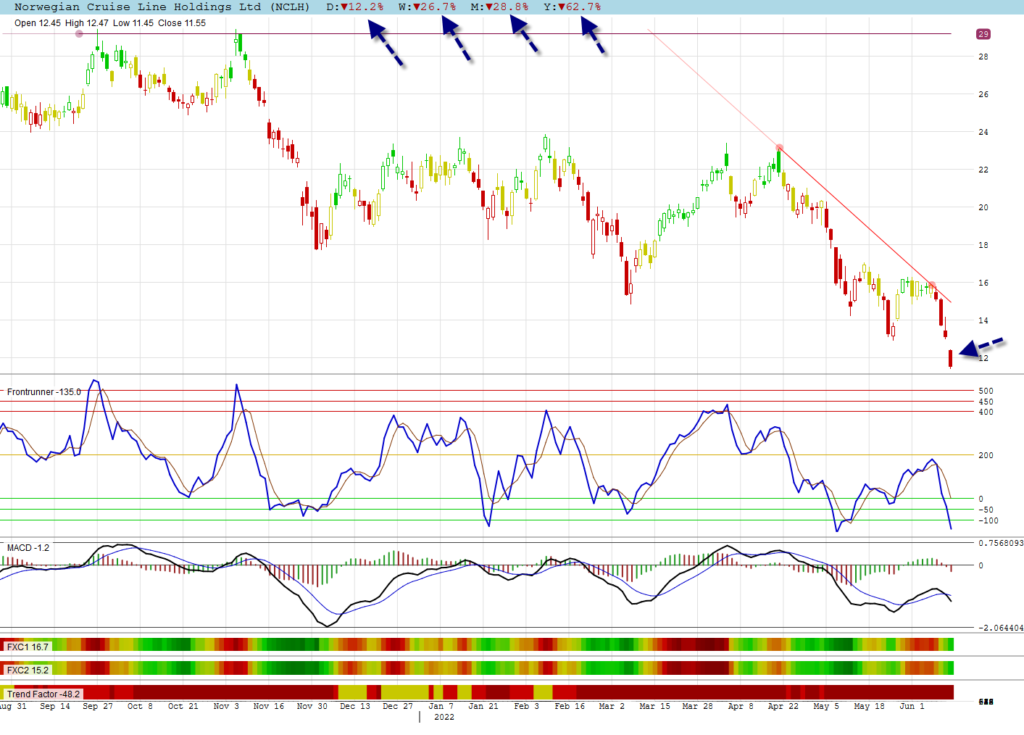
Task: Click the -50 level on the Frontrunner axis
Action: pyautogui.click(x=985, y=510)
